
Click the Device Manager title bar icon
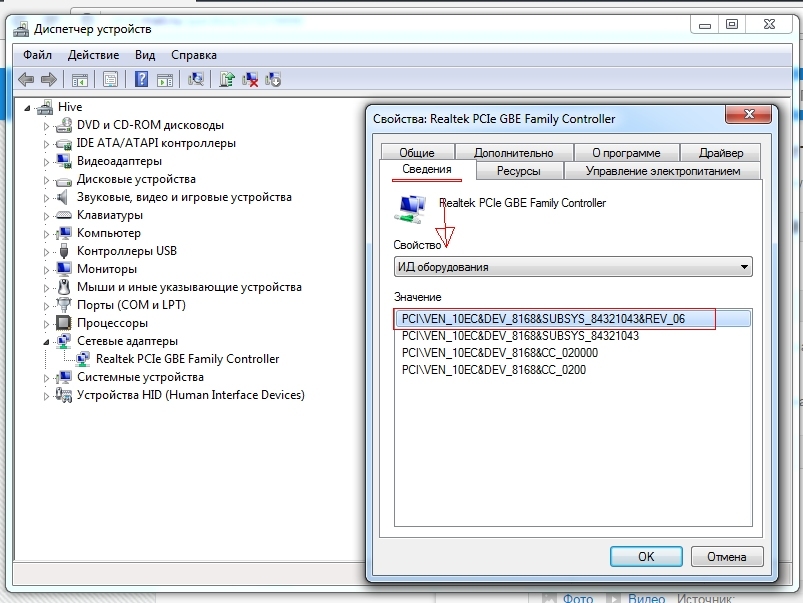coord(21,29)
